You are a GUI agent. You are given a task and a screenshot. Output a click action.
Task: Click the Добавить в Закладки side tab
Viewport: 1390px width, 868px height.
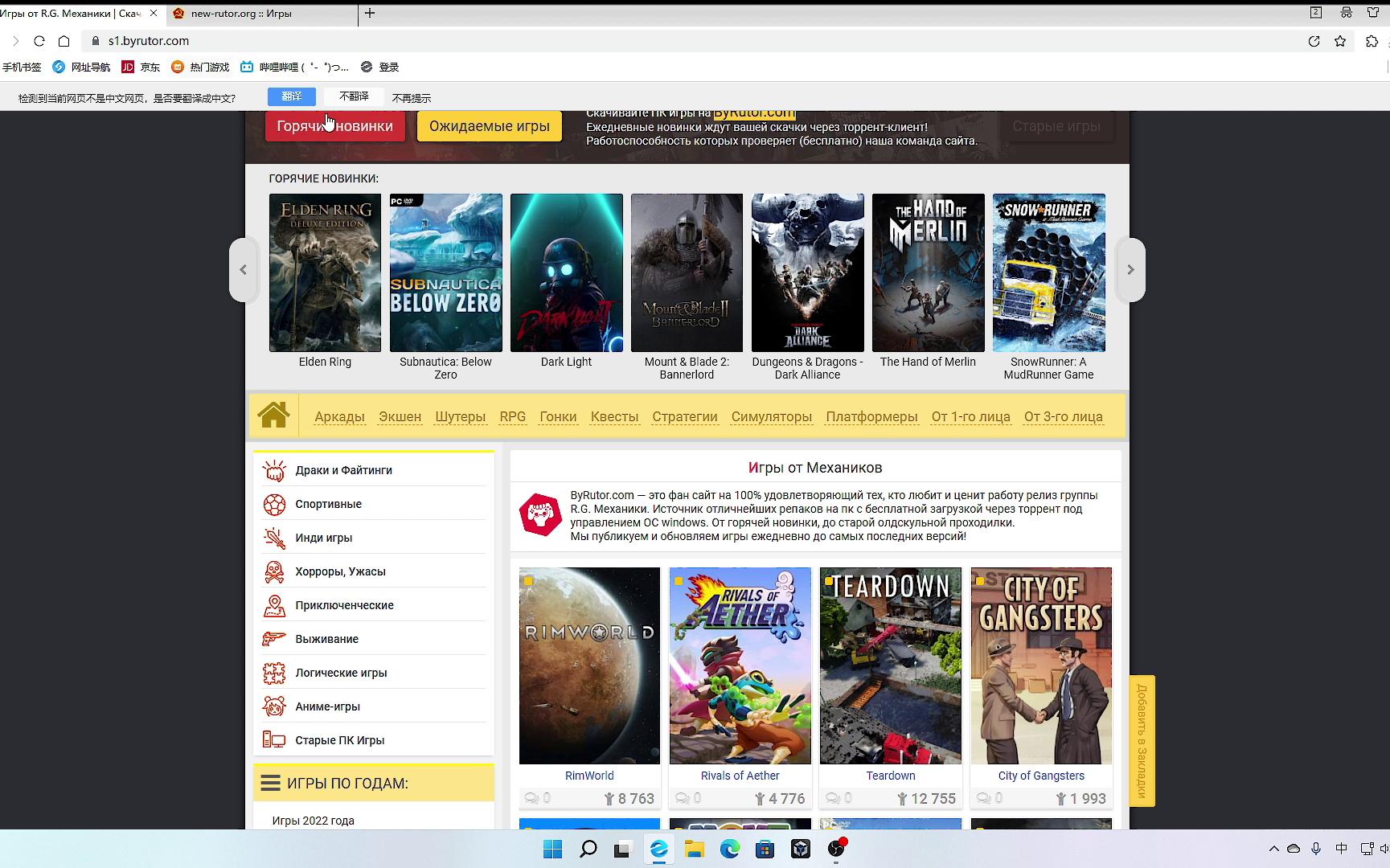(1142, 740)
